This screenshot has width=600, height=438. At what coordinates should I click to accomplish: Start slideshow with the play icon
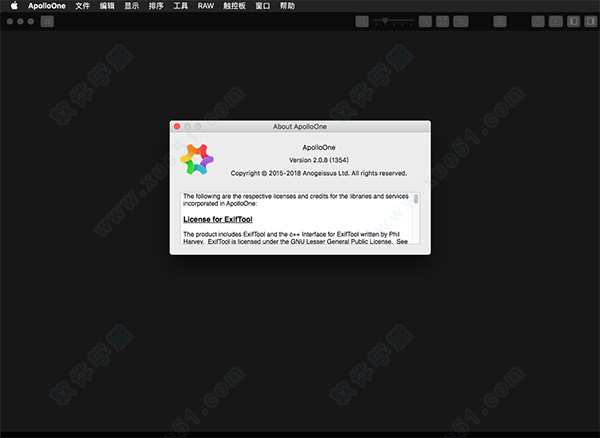[556, 21]
